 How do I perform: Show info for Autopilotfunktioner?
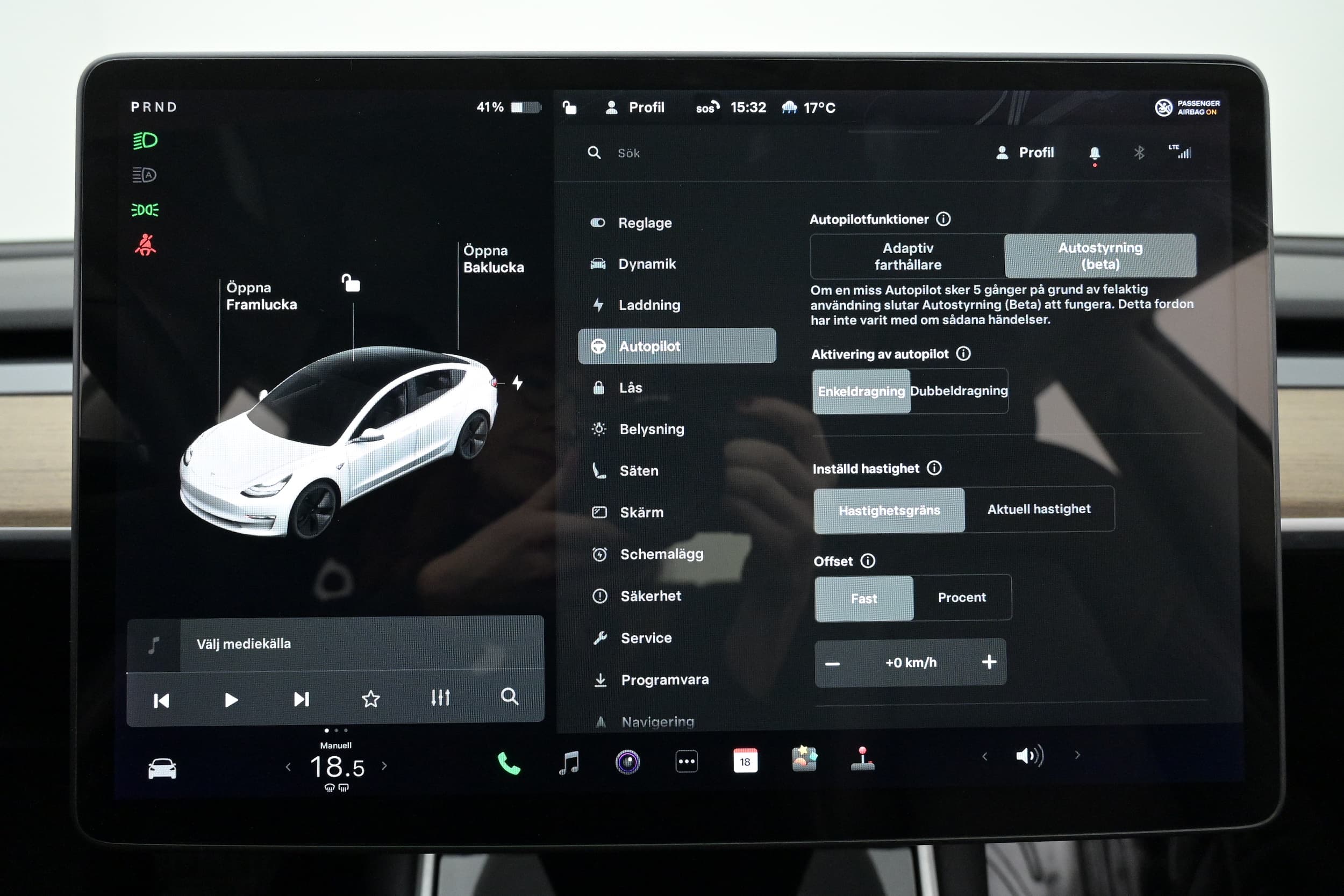pyautogui.click(x=943, y=219)
